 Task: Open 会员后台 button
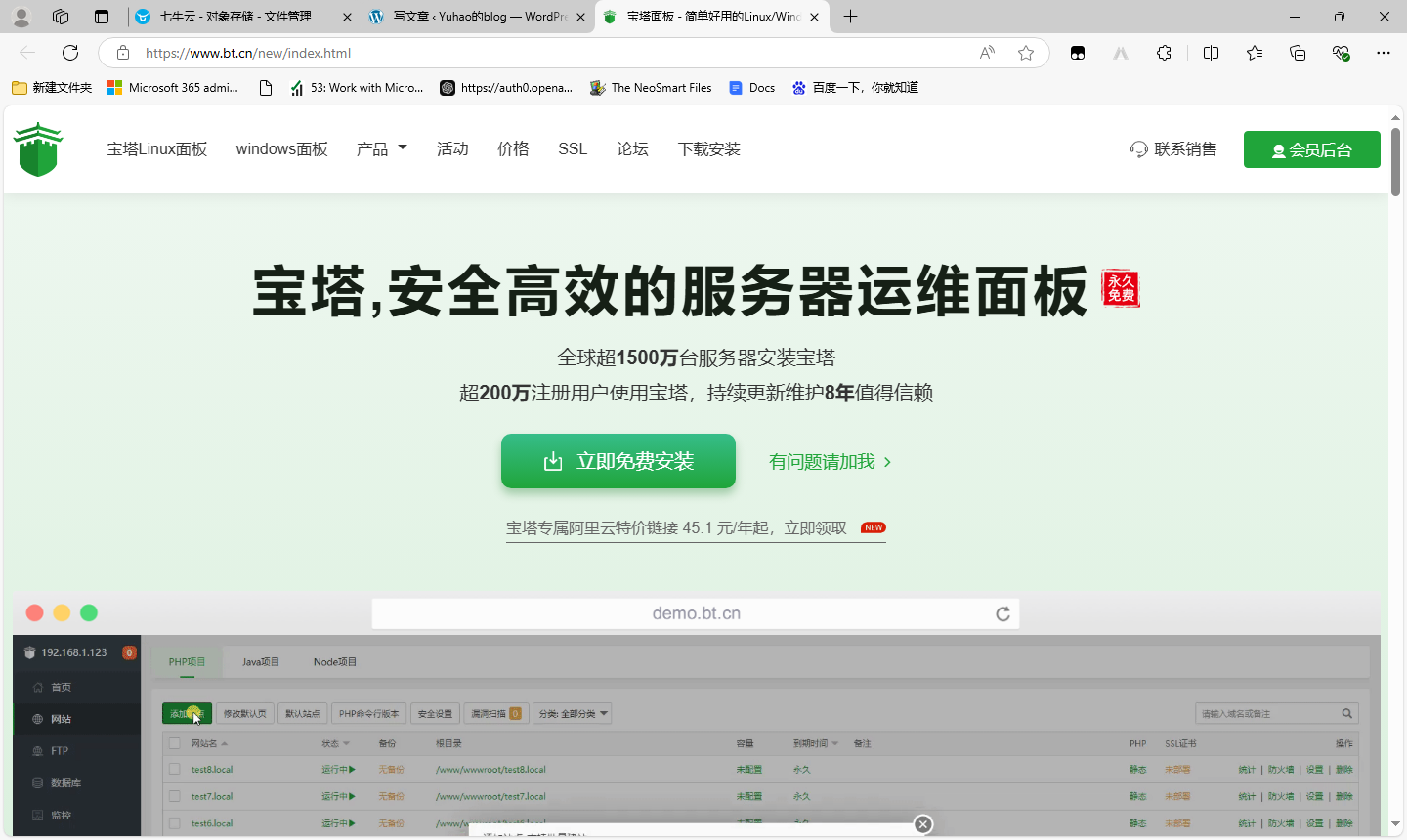pos(1312,149)
